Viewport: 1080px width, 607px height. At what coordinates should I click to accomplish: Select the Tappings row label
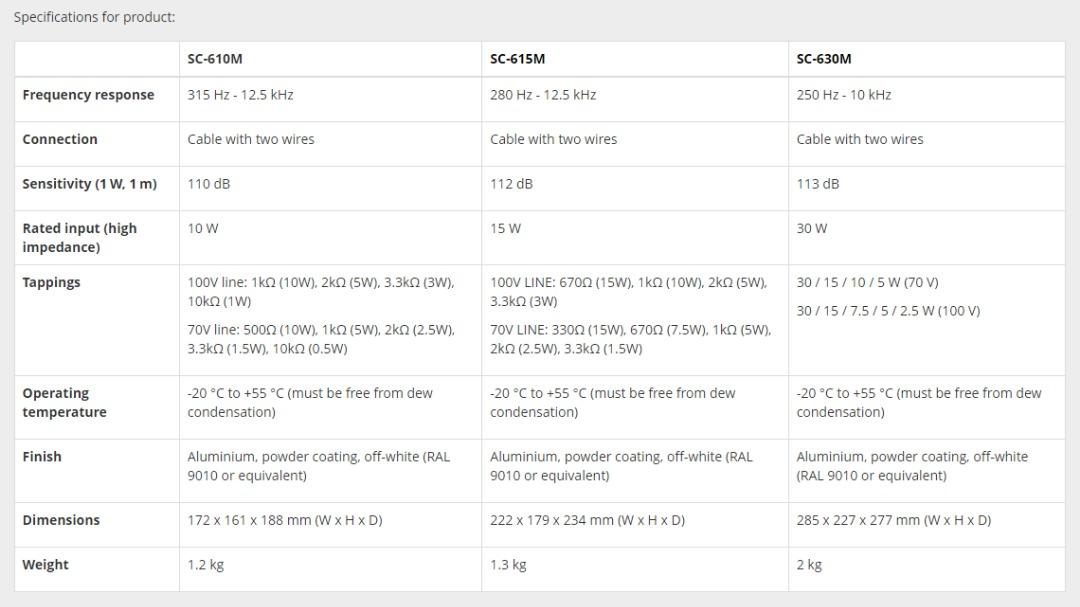[51, 282]
